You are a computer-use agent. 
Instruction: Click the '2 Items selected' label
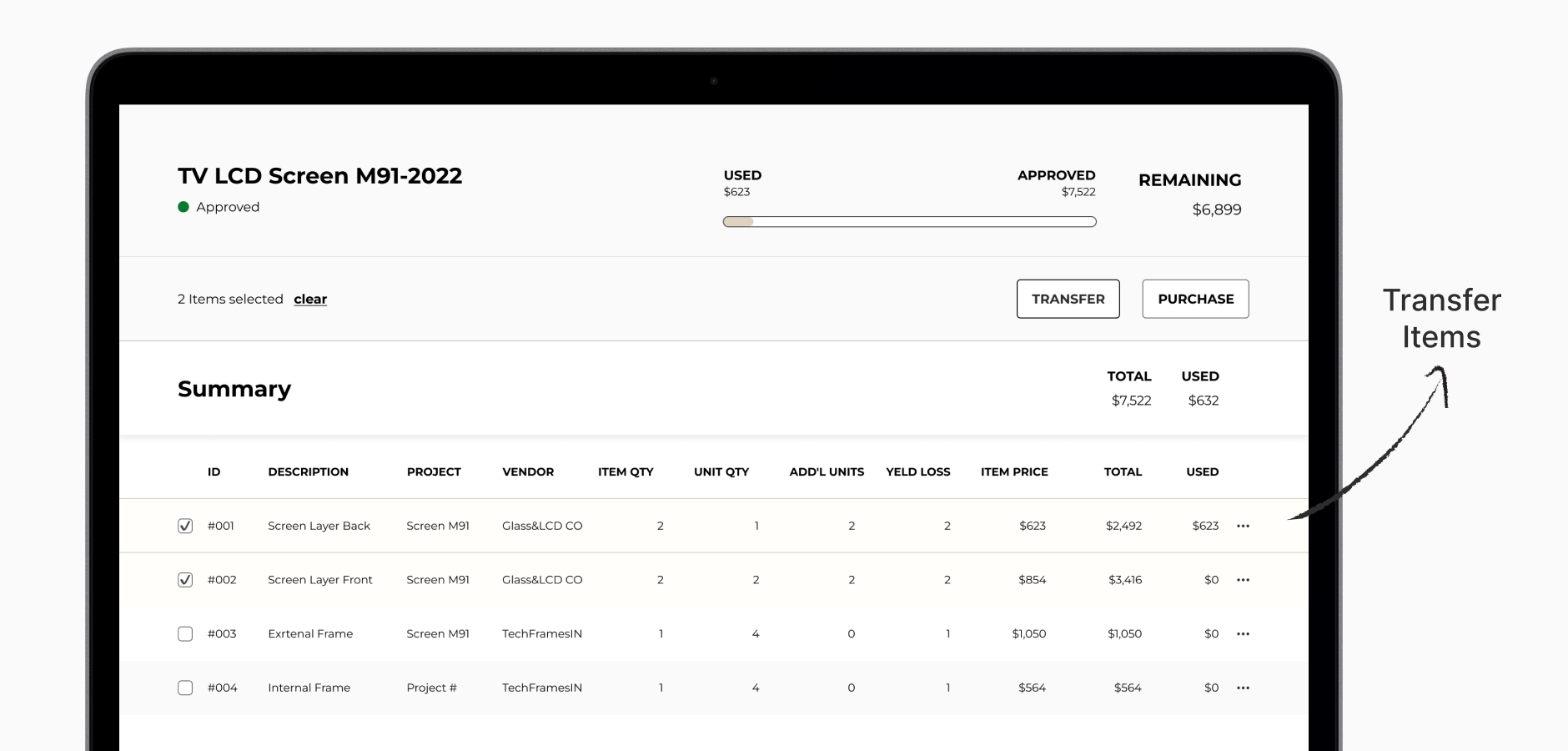230,299
